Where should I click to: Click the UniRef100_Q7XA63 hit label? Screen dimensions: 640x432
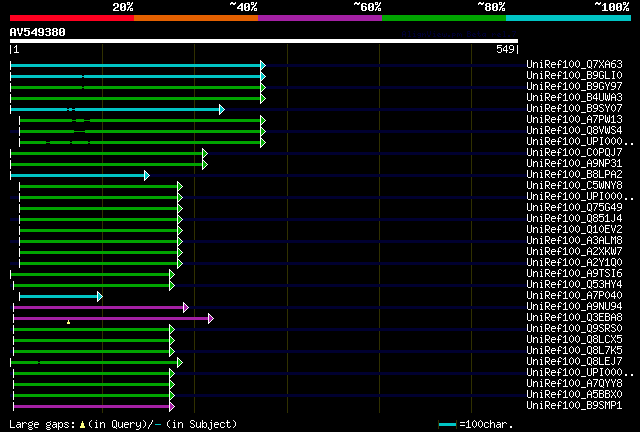574,65
